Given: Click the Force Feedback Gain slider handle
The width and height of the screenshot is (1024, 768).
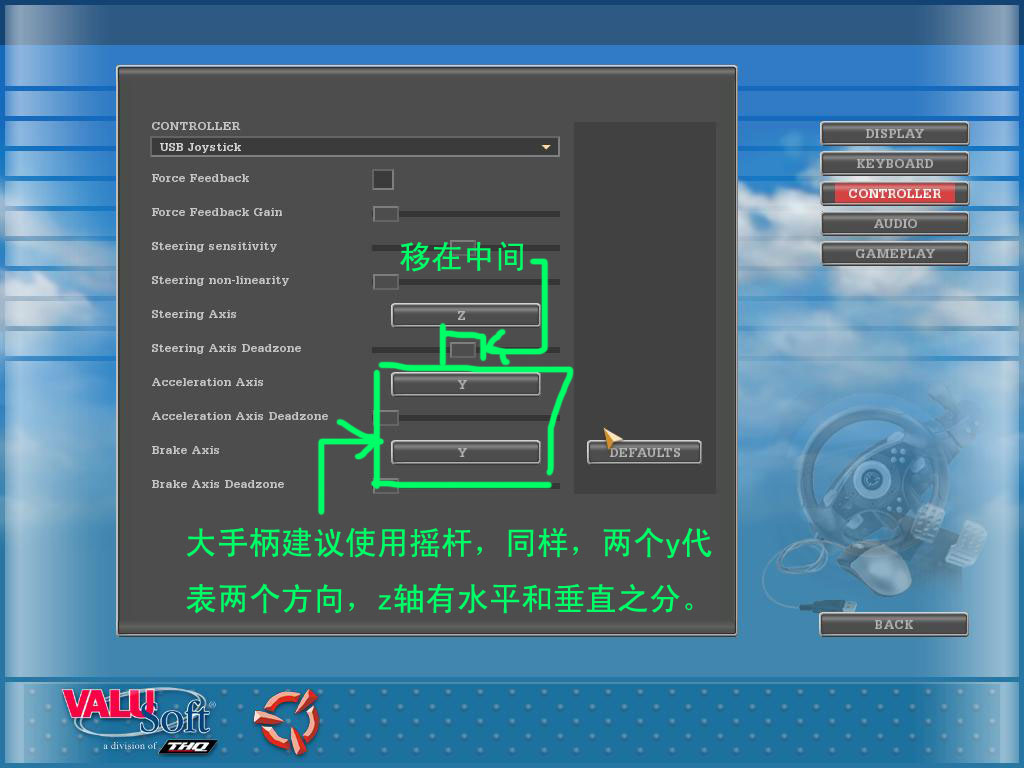Looking at the screenshot, I should (x=386, y=214).
